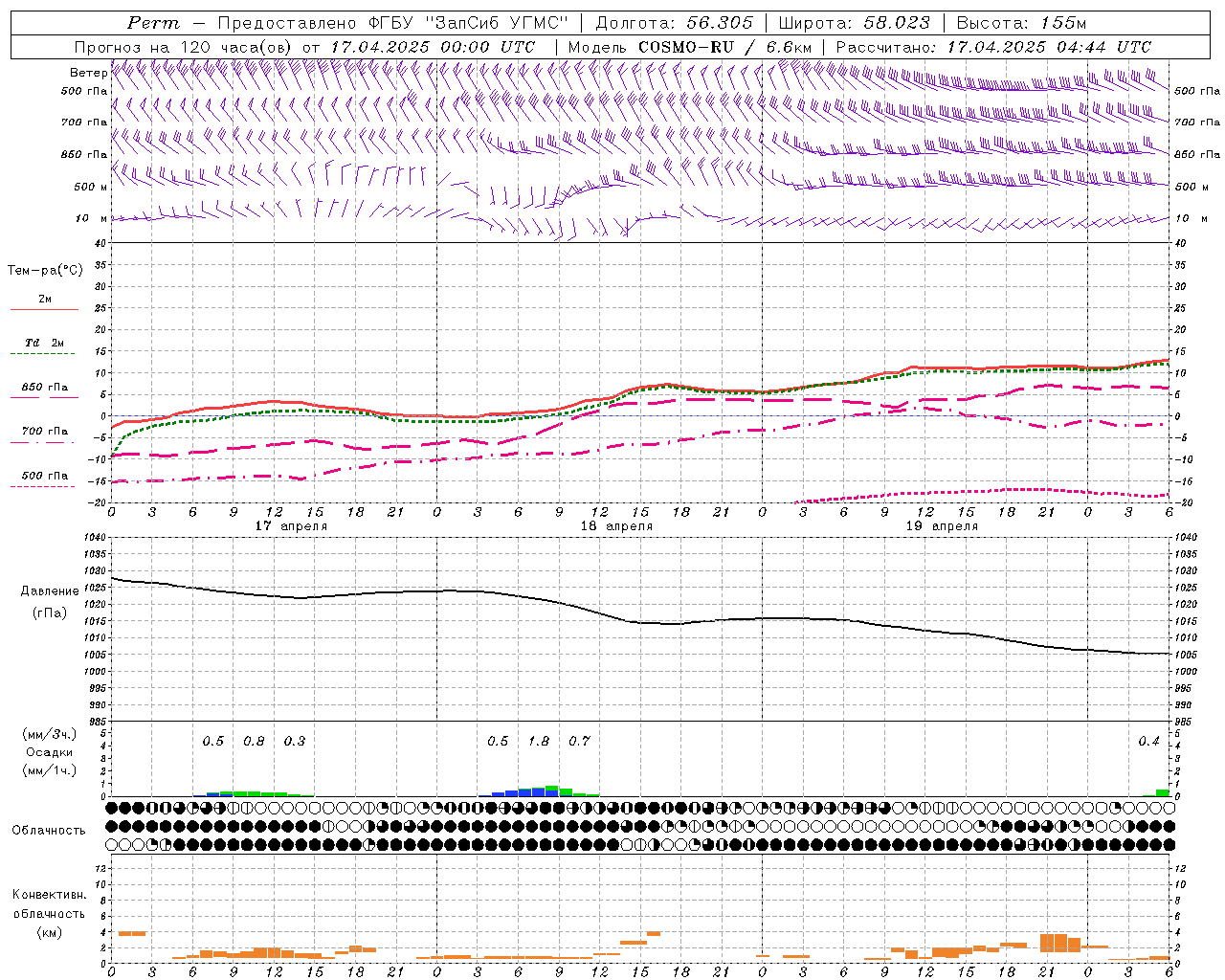Click the 0.4 precipitation value near chart end
The width and height of the screenshot is (1225, 980).
[x=1148, y=741]
